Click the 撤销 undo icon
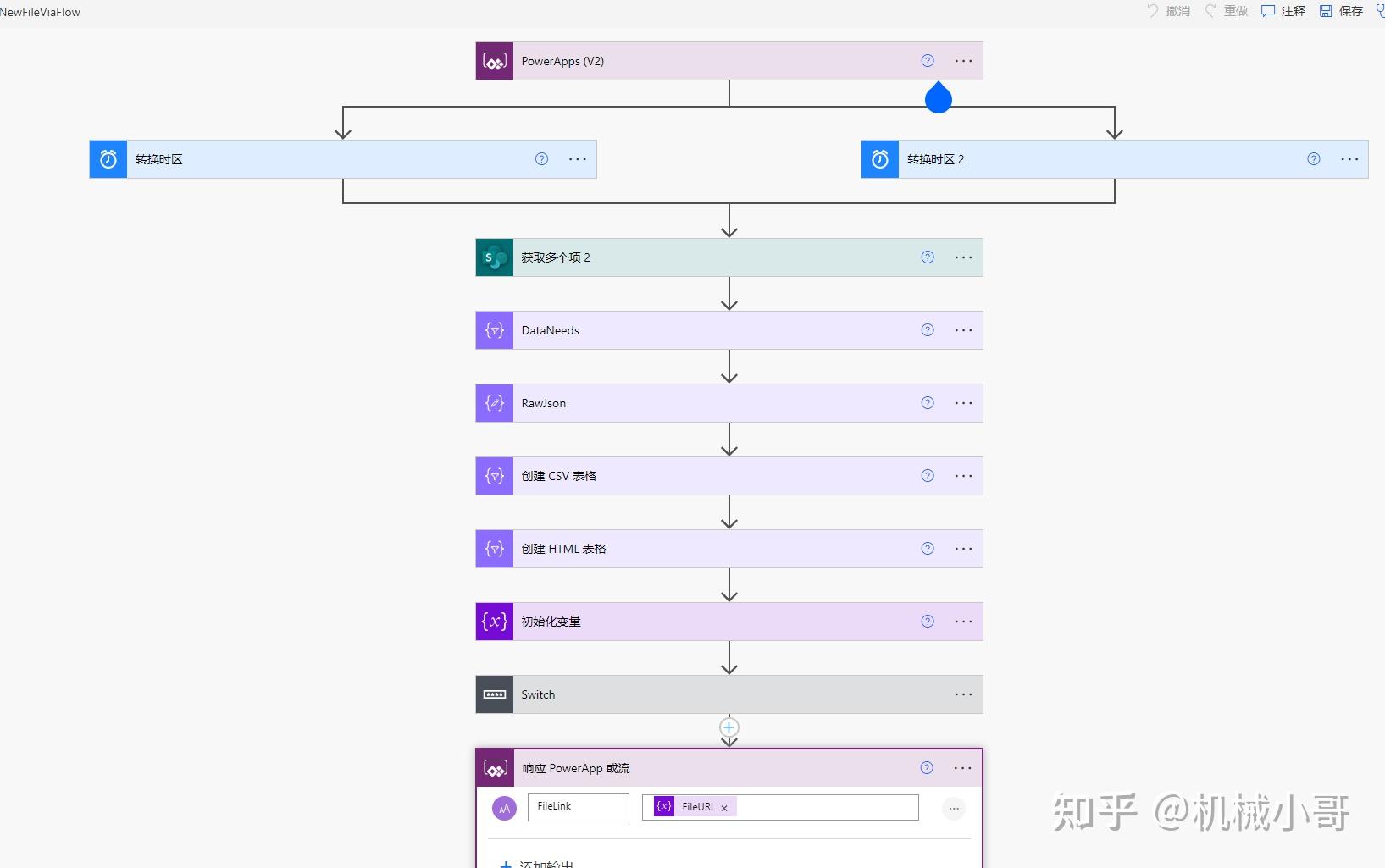Screen dimensions: 1385x868 click(x=1152, y=11)
